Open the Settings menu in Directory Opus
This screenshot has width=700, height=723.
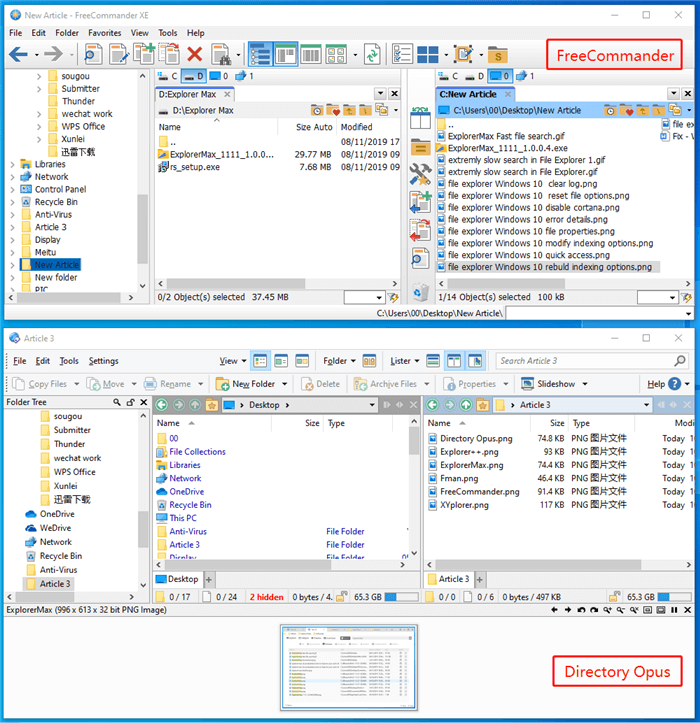pos(103,361)
